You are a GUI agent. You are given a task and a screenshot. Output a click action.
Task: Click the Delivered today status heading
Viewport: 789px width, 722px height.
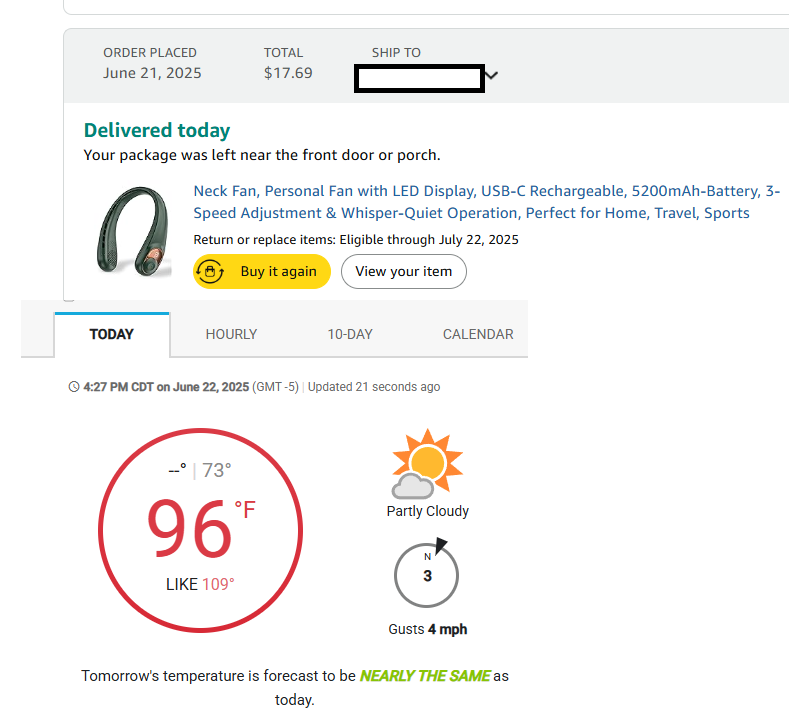pyautogui.click(x=157, y=130)
